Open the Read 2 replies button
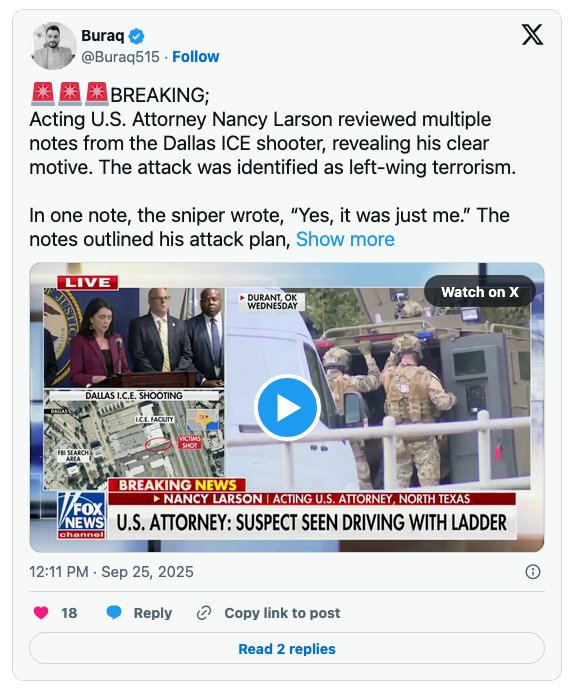Screen dimensions: 575x693 pos(287,648)
